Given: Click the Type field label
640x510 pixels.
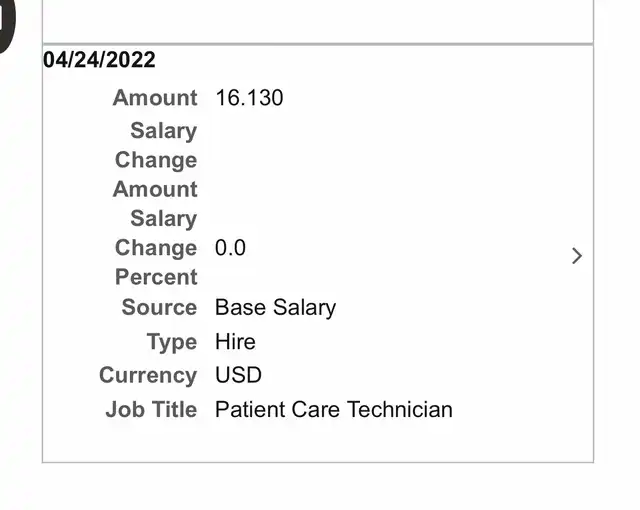Looking at the screenshot, I should (172, 342).
